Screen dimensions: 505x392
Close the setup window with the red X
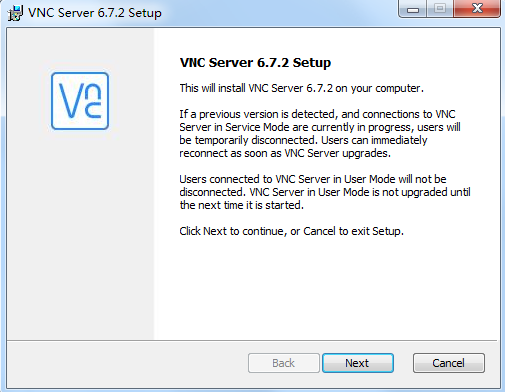point(477,9)
